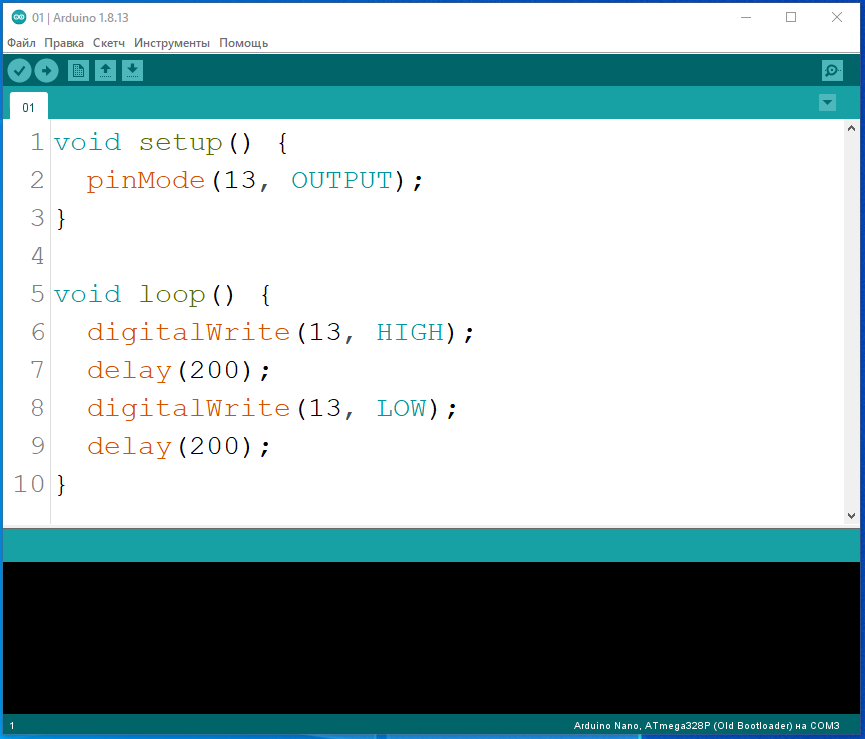Click the HIGH keyword in line 6
This screenshot has height=739, width=865.
410,333
